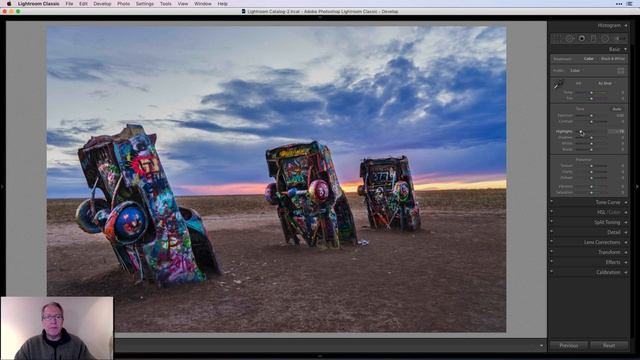Screen dimensions: 640x360
Task: Open the Photo menu
Action: point(123,4)
